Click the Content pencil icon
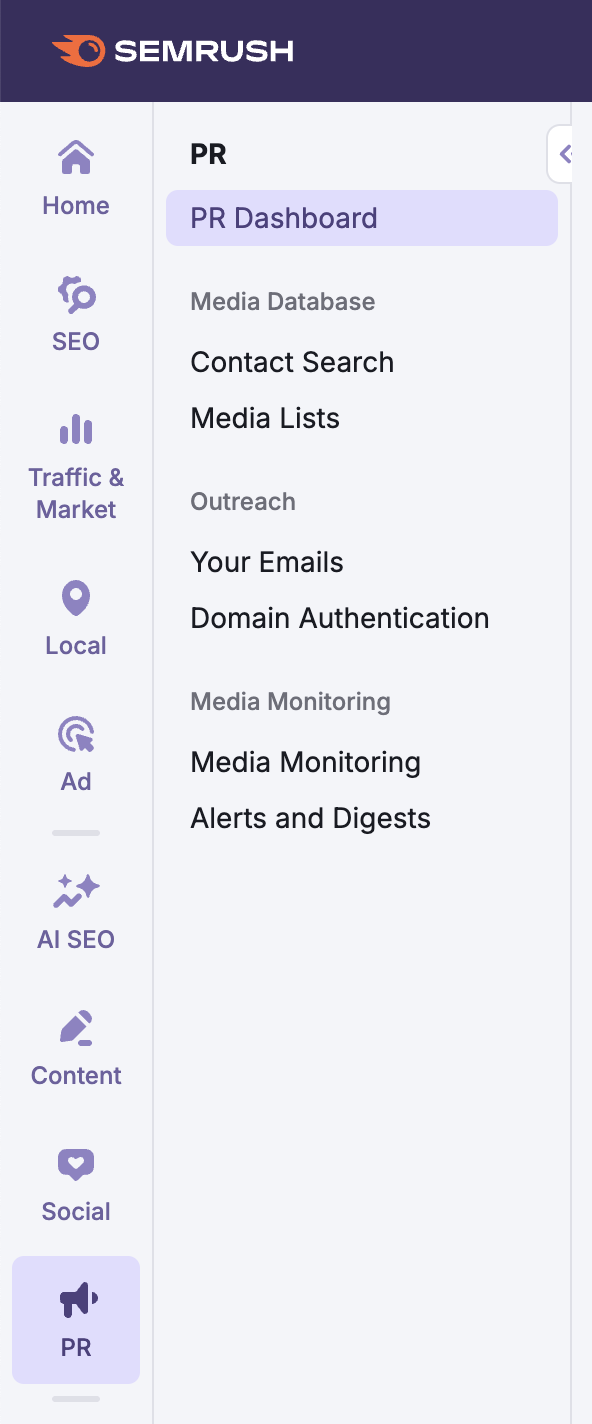The height and width of the screenshot is (1424, 592). pyautogui.click(x=75, y=1028)
